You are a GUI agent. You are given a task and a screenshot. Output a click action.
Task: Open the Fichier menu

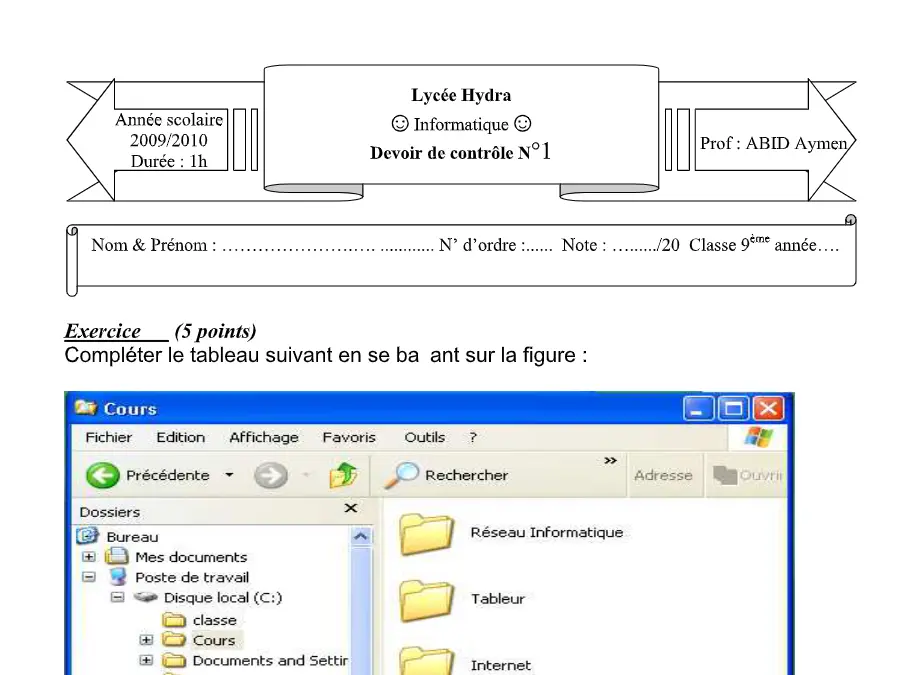(108, 437)
